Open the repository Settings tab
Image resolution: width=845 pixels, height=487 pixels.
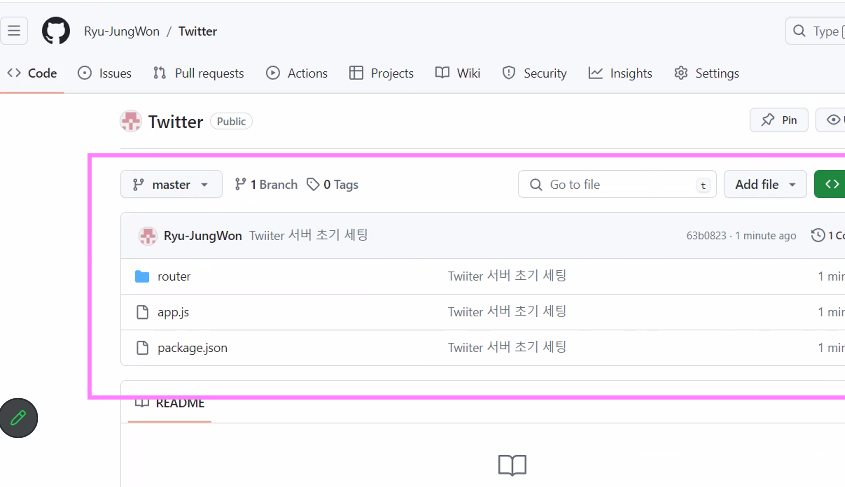point(707,73)
